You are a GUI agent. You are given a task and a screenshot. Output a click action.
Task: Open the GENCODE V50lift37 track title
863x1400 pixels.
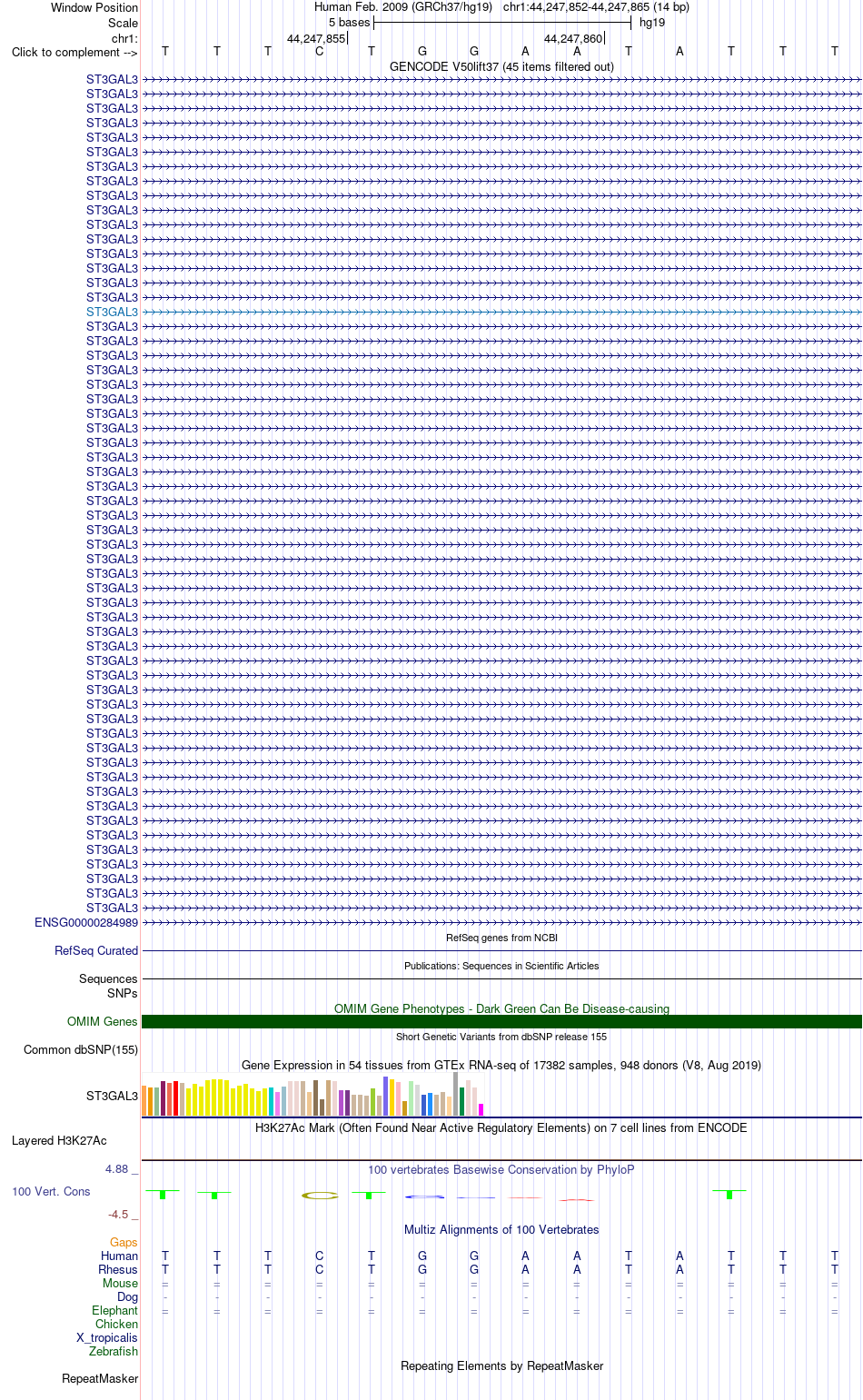(501, 66)
